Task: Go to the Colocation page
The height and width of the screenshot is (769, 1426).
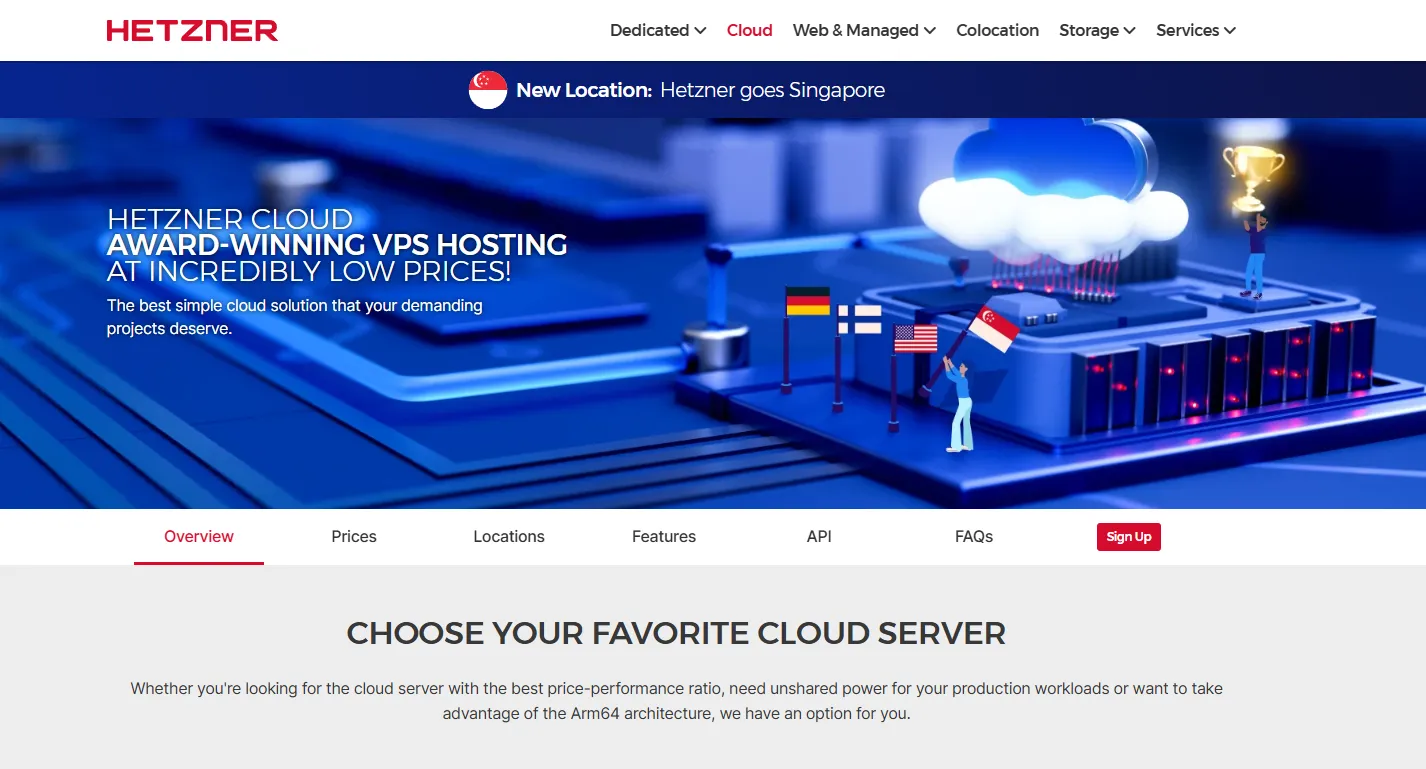Action: click(997, 30)
